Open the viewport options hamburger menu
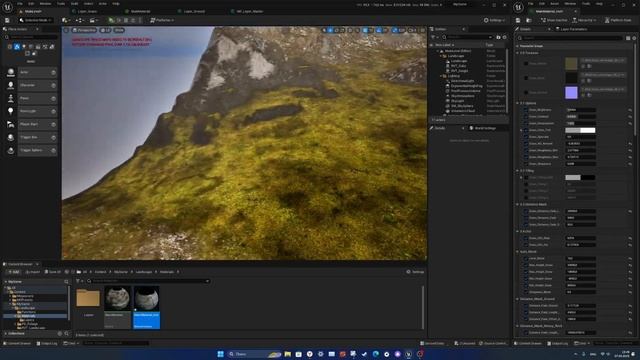The width and height of the screenshot is (640, 360). pos(67,30)
